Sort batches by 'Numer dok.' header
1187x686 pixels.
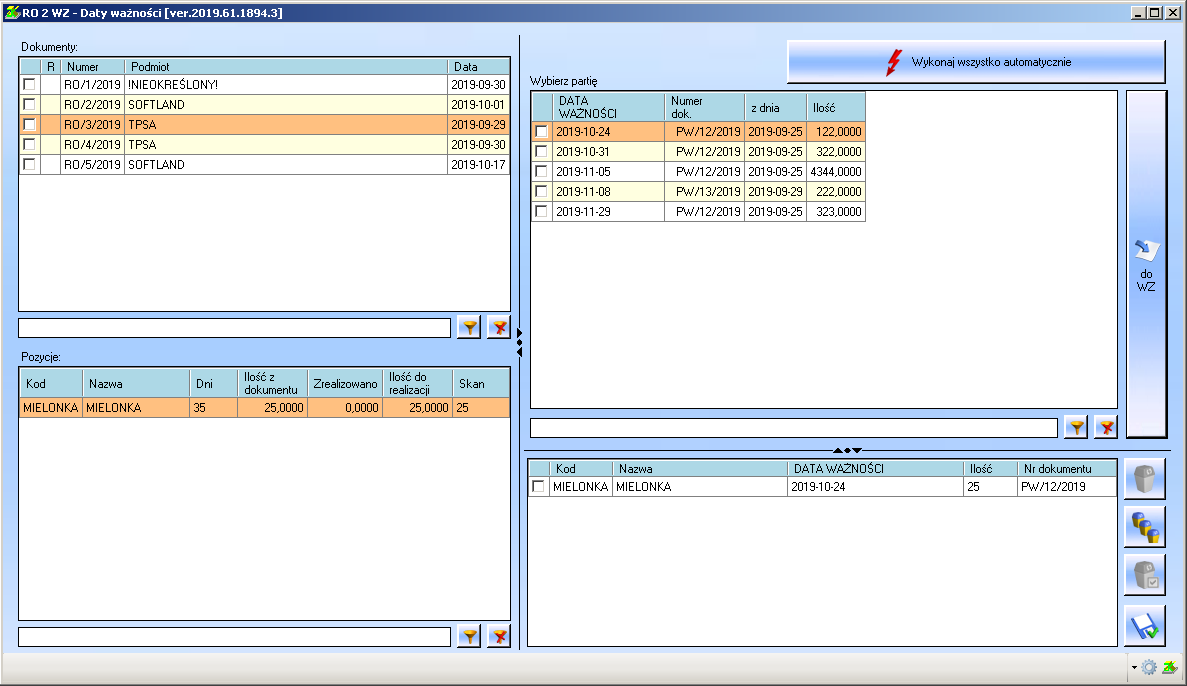pyautogui.click(x=705, y=107)
